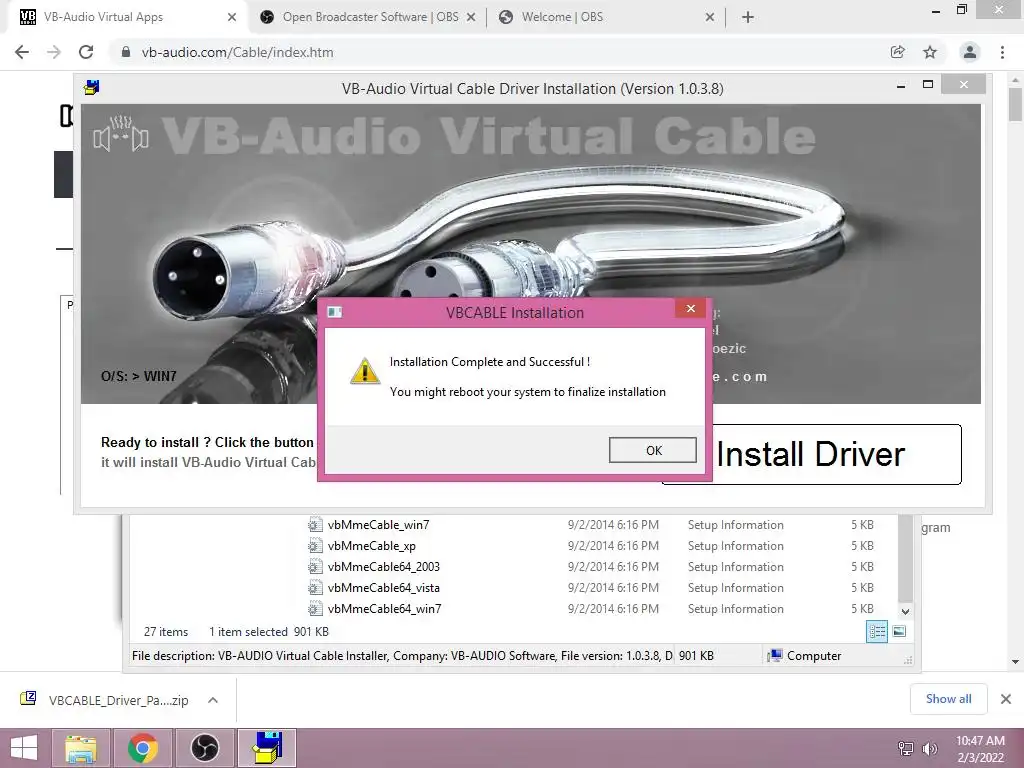This screenshot has height=768, width=1024.
Task: Click taskbar clock 10:47 AM
Action: click(x=980, y=741)
